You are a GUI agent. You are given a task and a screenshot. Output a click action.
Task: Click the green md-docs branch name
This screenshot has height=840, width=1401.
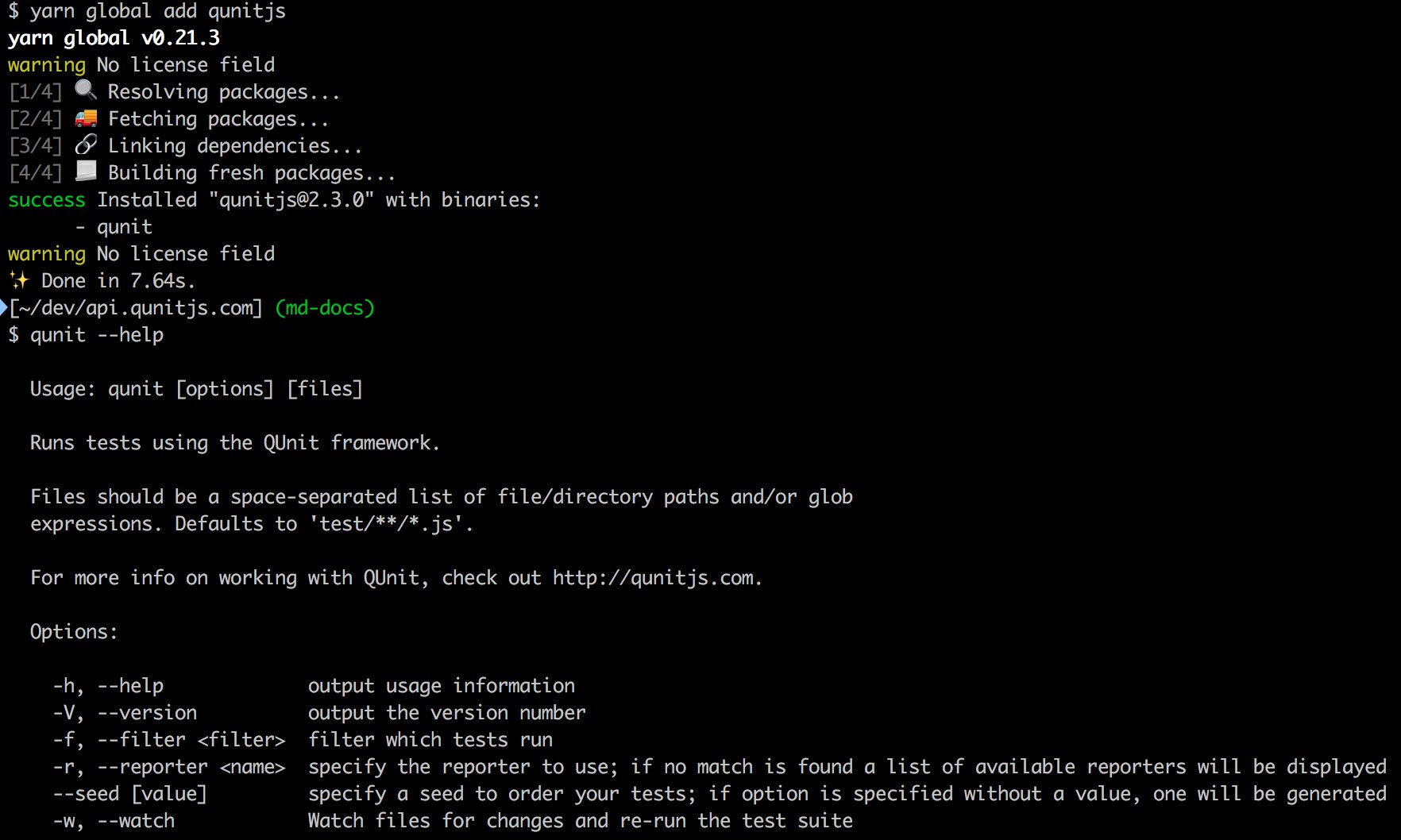(325, 307)
